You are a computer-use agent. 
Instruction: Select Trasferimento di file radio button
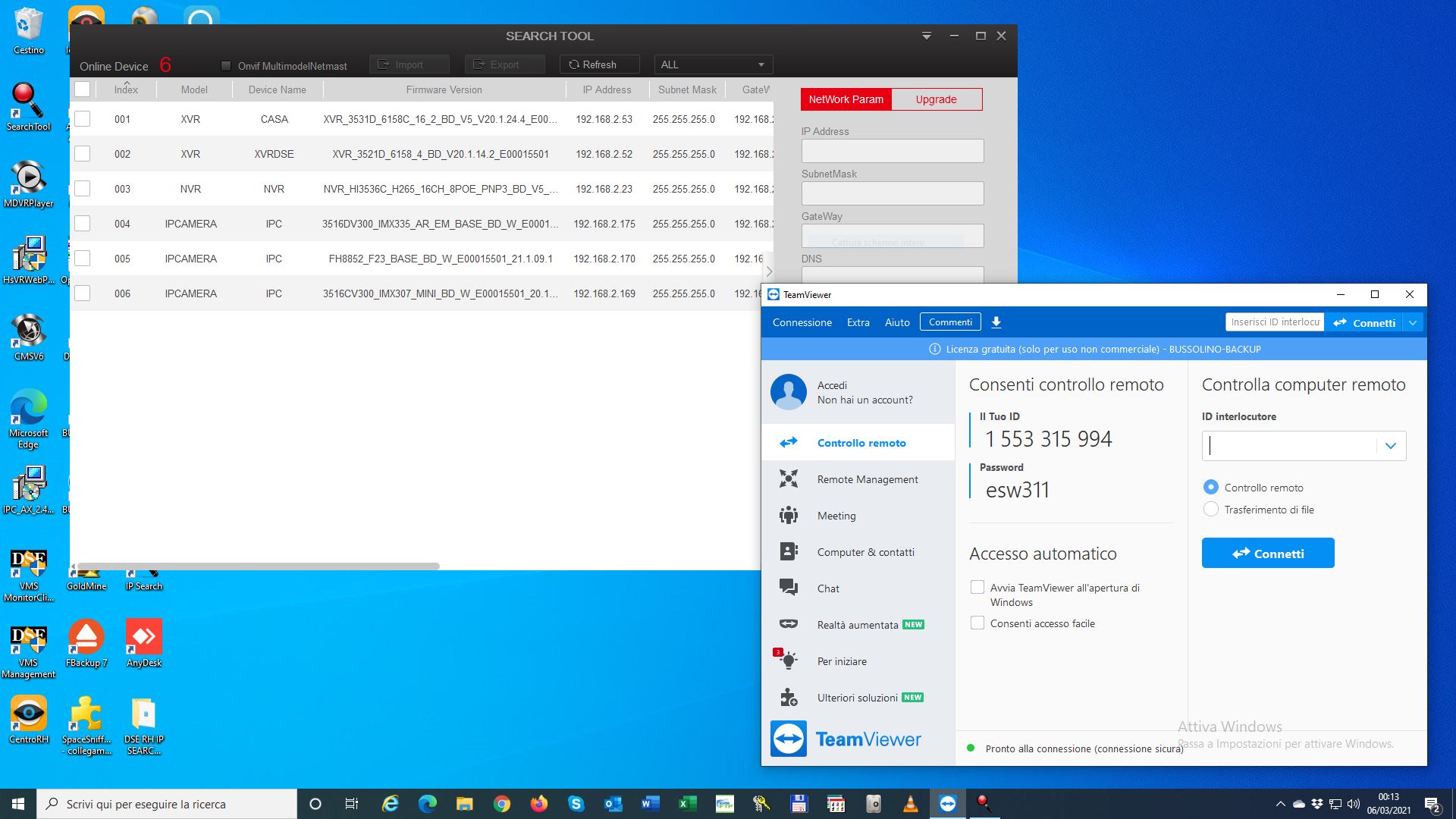[1210, 509]
